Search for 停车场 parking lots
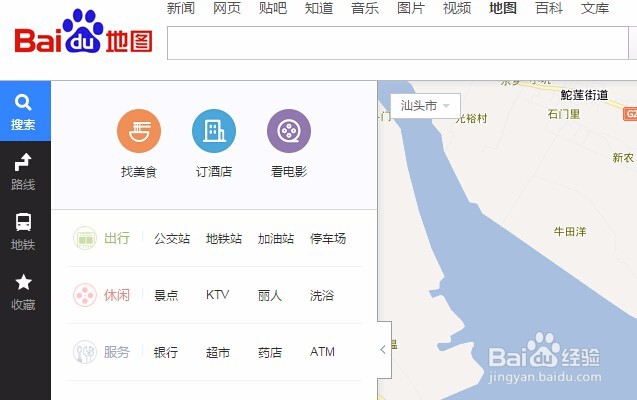This screenshot has height=400, width=637. tap(328, 238)
